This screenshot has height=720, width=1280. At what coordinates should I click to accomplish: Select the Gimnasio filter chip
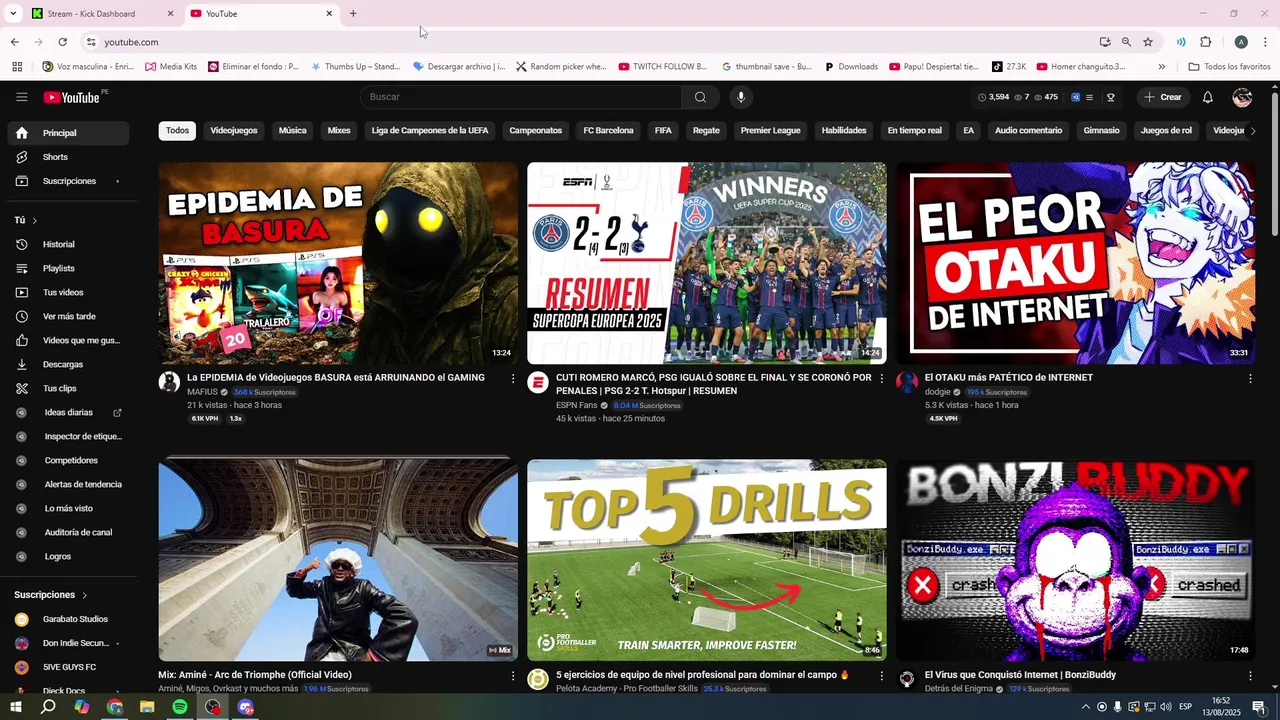pyautogui.click(x=1101, y=130)
